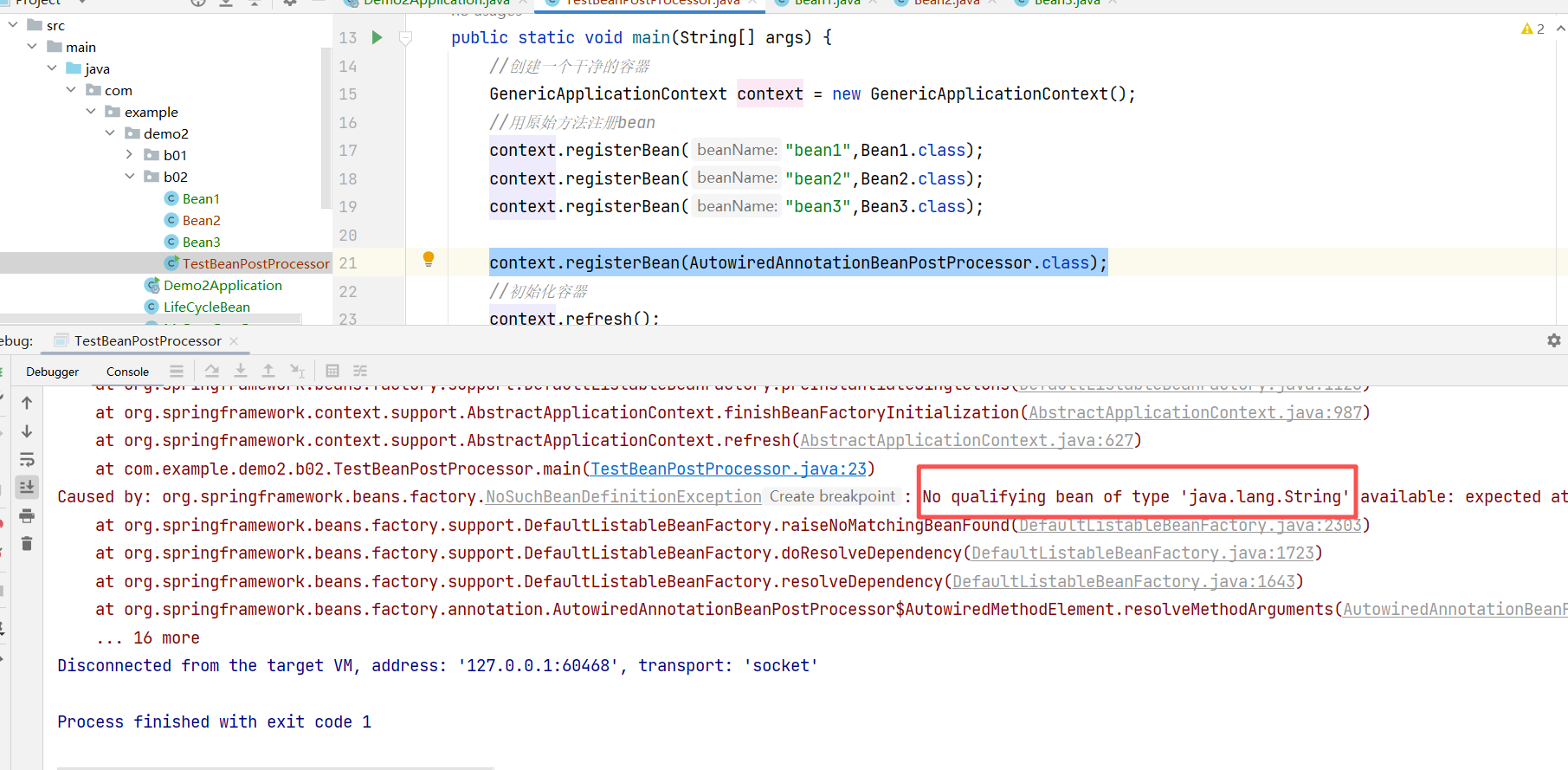Click 'Process finished with exit code 1' text
This screenshot has width=1568, height=770.
pyautogui.click(x=215, y=721)
